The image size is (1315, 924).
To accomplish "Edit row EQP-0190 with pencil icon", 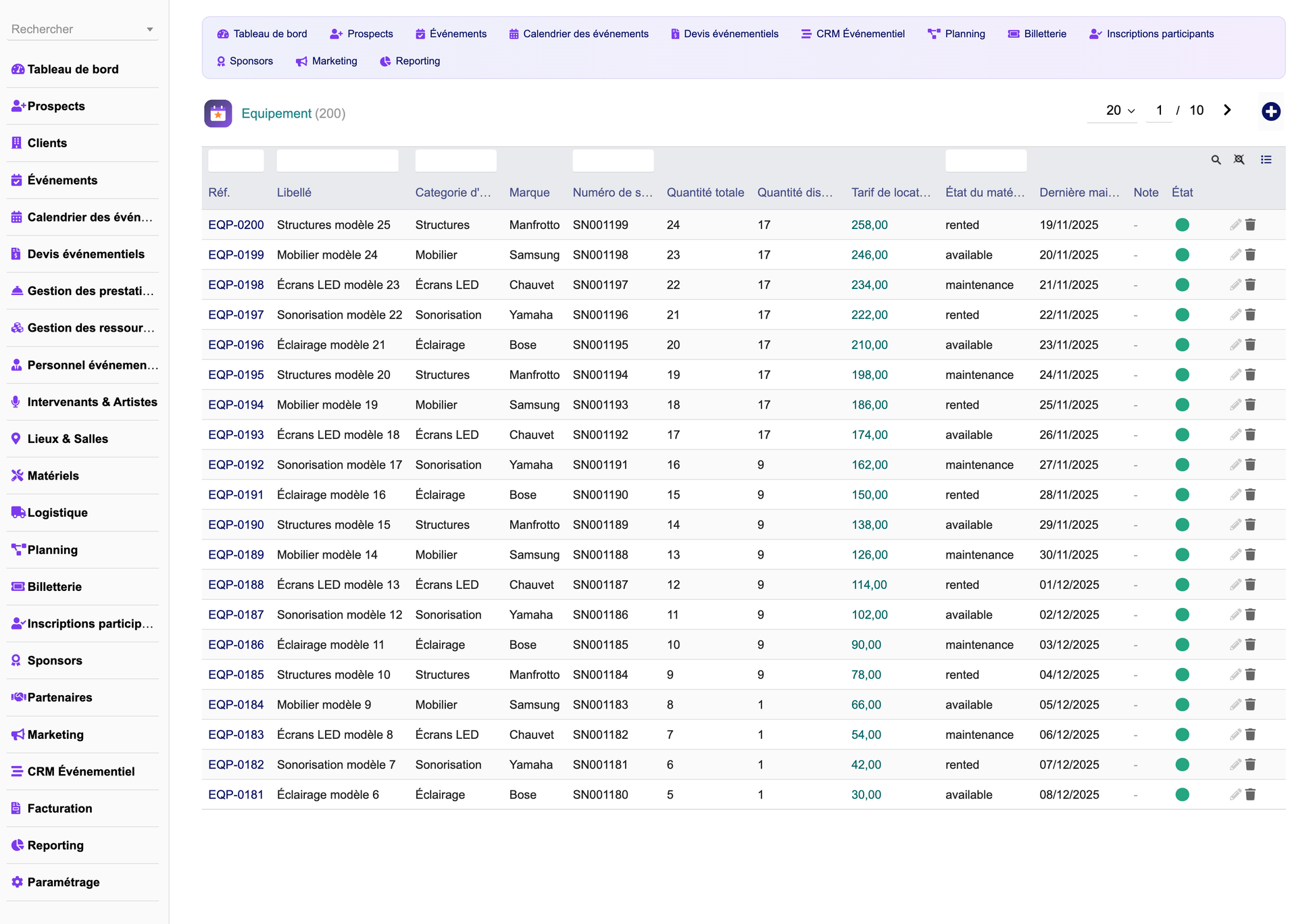I will click(1235, 525).
